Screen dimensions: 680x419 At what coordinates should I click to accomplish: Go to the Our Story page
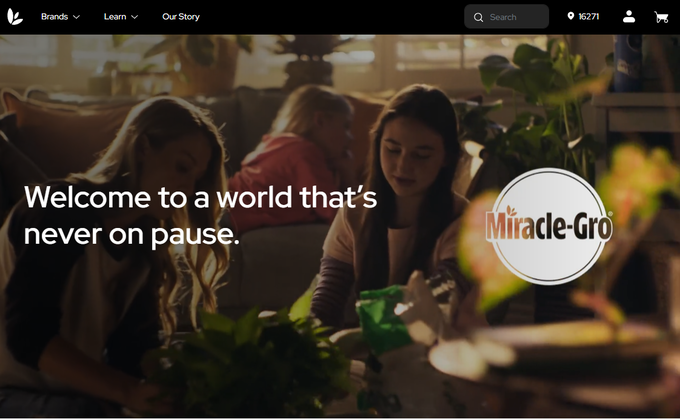181,17
